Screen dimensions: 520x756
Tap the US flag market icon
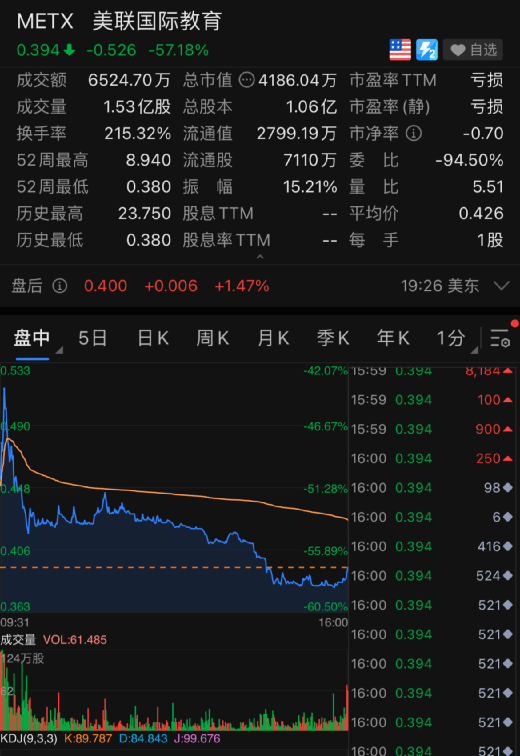400,50
